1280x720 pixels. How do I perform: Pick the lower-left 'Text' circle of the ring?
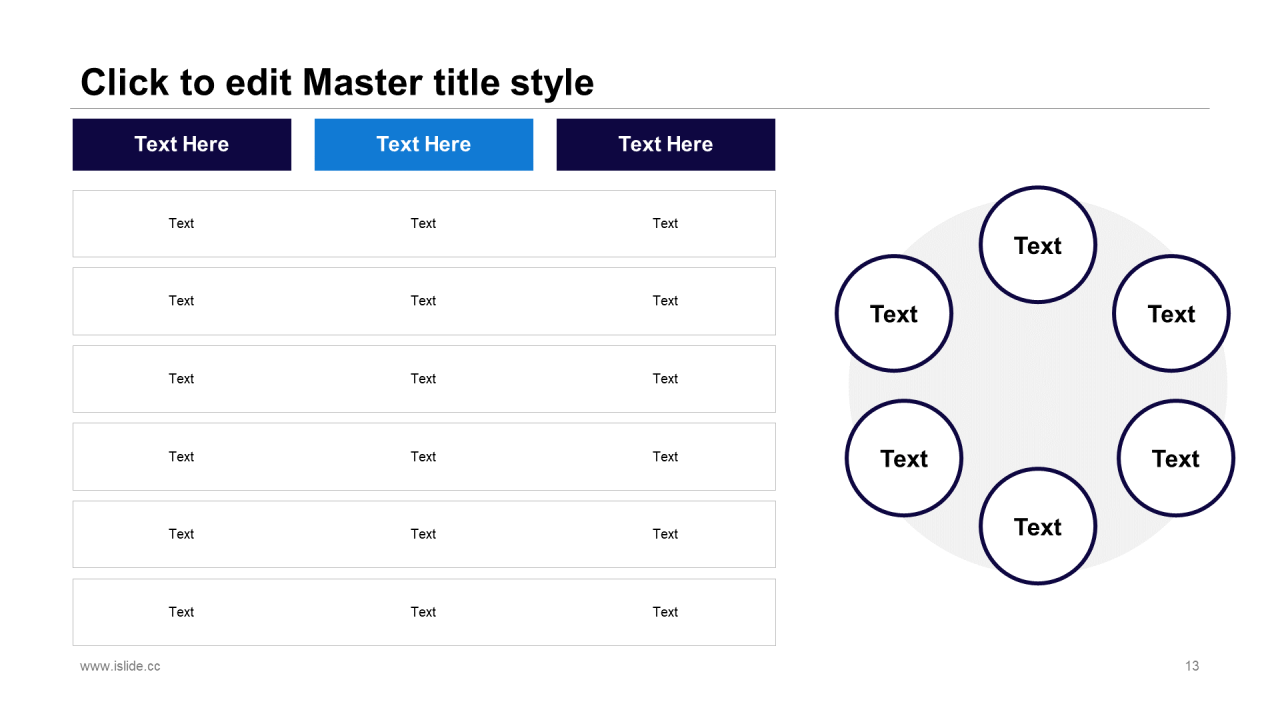tap(904, 458)
